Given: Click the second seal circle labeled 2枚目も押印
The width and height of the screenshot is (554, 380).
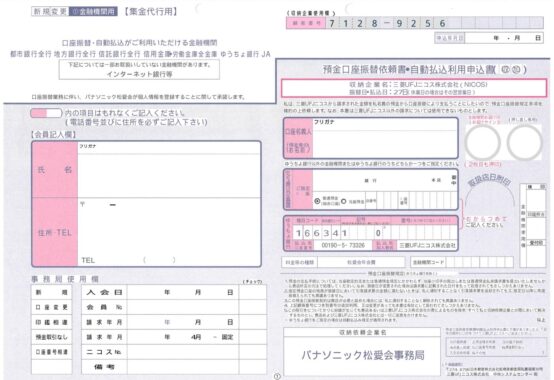Looking at the screenshot, I should [525, 143].
